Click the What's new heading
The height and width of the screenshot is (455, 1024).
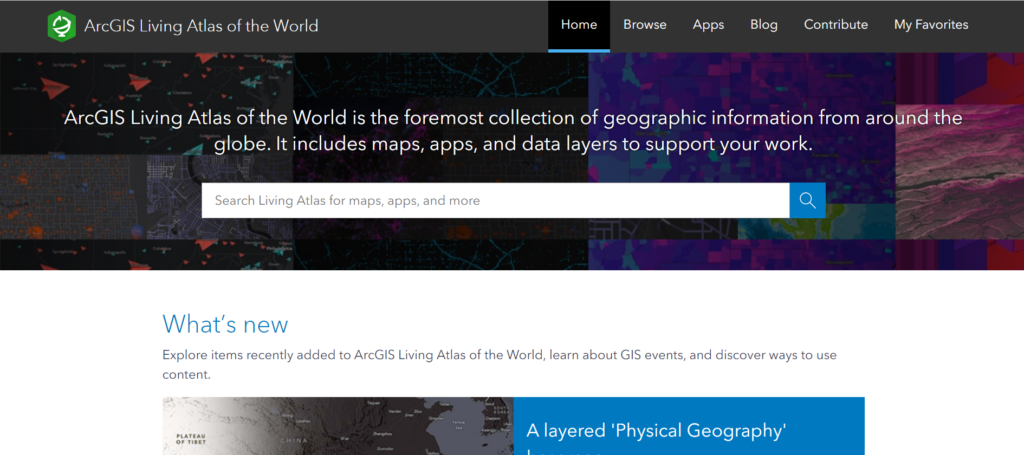click(x=225, y=324)
